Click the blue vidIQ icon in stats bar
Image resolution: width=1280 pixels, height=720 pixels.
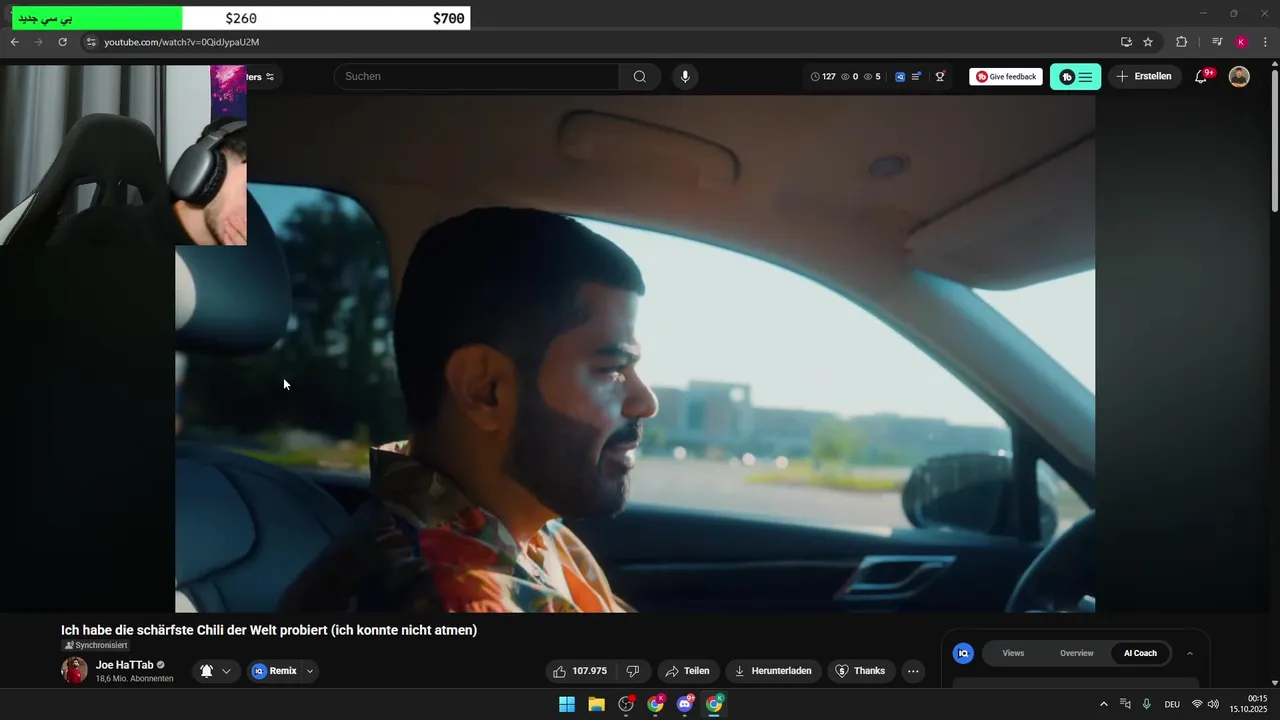tap(900, 76)
